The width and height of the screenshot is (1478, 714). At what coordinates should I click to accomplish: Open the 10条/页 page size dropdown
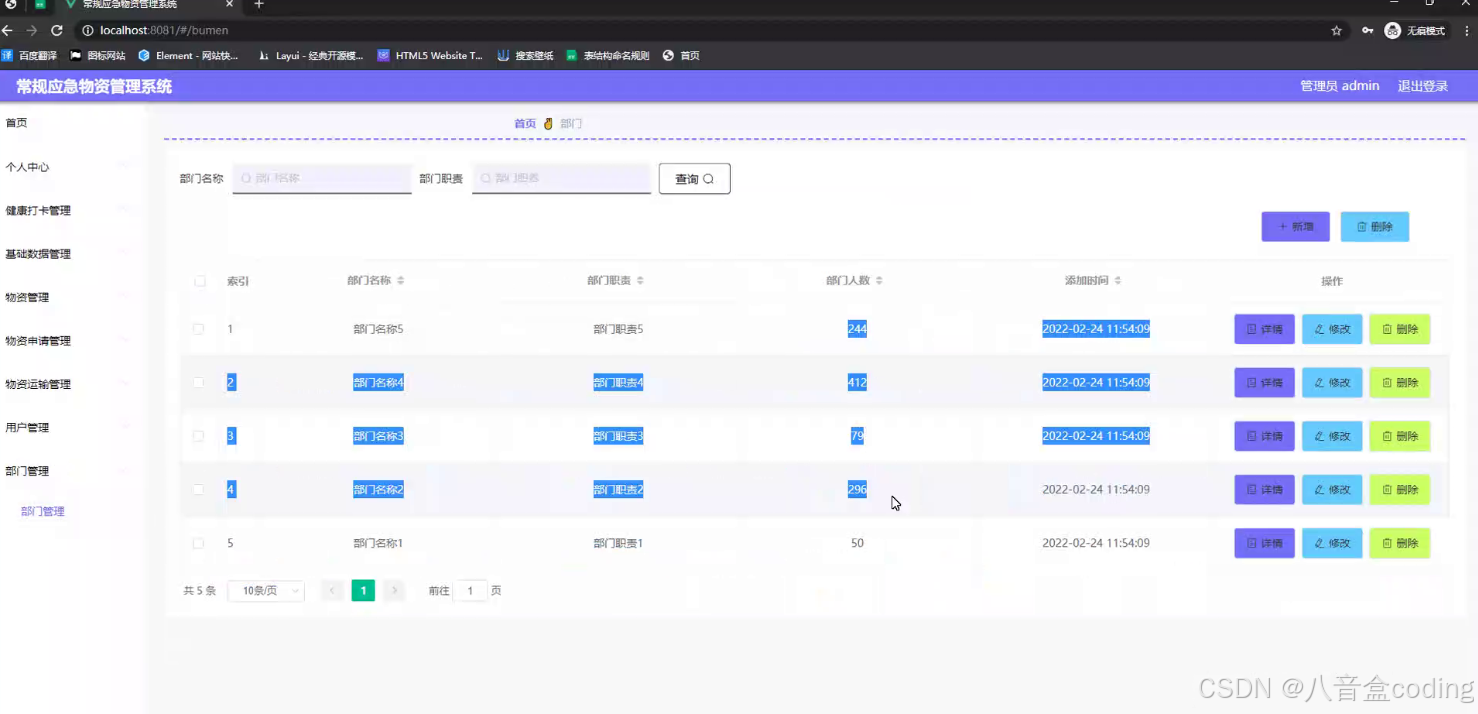265,591
